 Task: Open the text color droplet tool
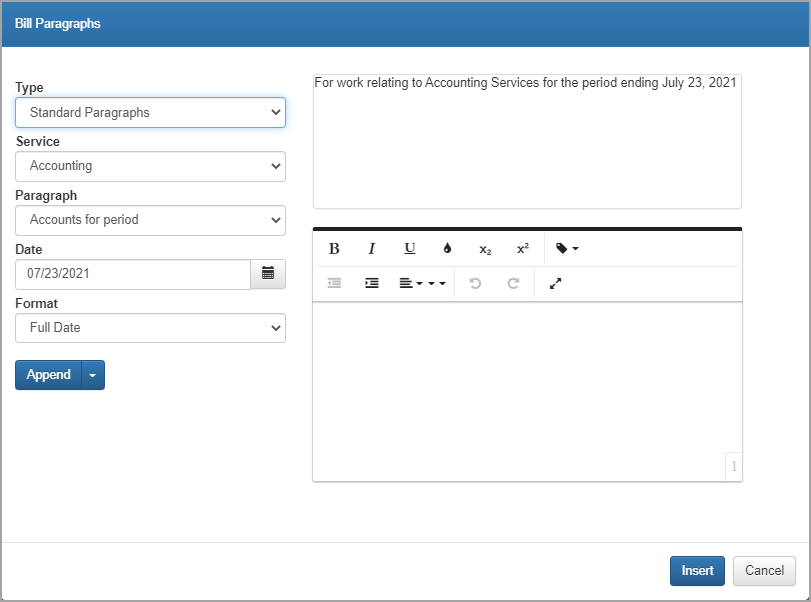[x=447, y=249]
